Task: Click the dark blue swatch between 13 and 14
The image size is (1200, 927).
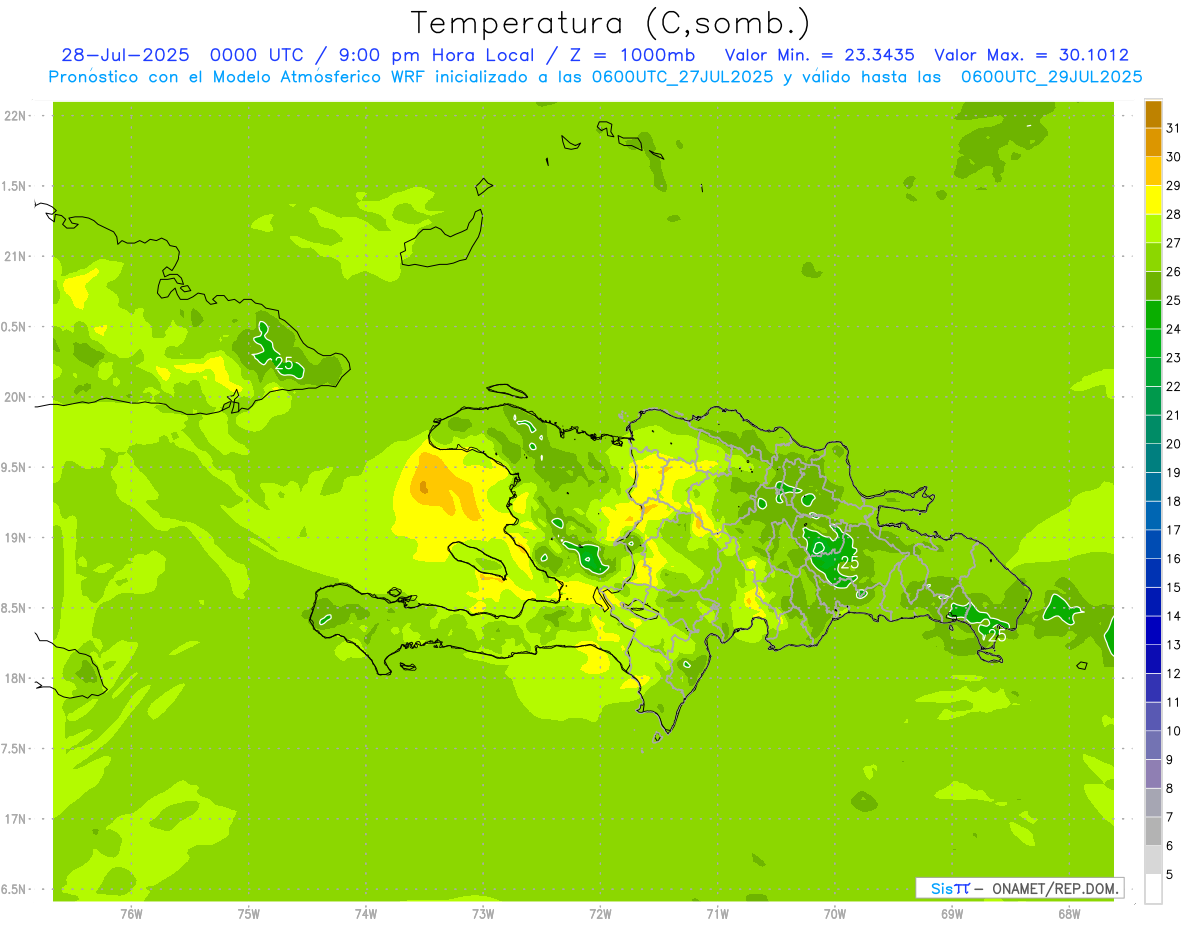Action: pyautogui.click(x=1153, y=630)
